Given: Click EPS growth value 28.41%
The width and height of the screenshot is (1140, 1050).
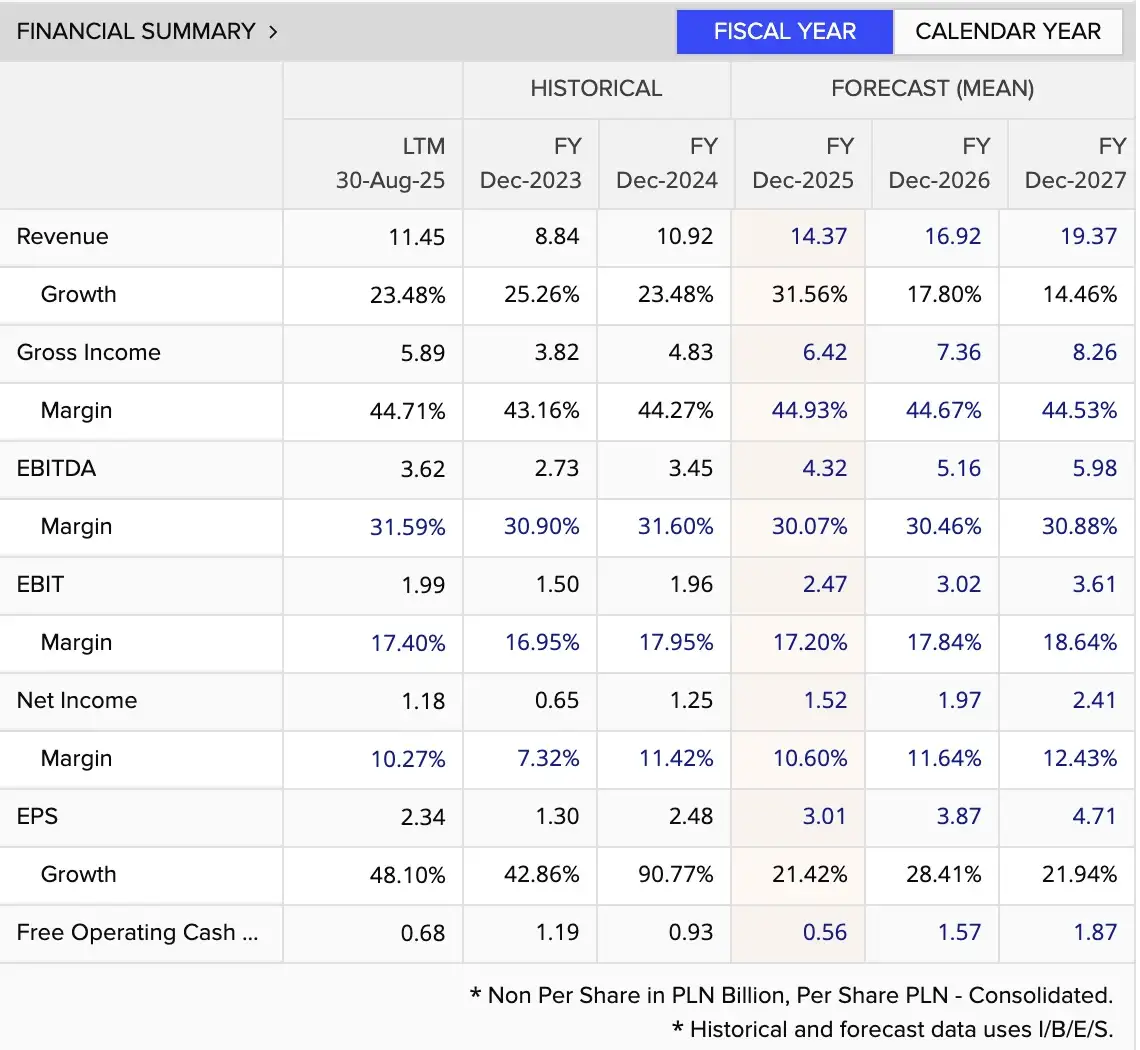Looking at the screenshot, I should click(944, 874).
